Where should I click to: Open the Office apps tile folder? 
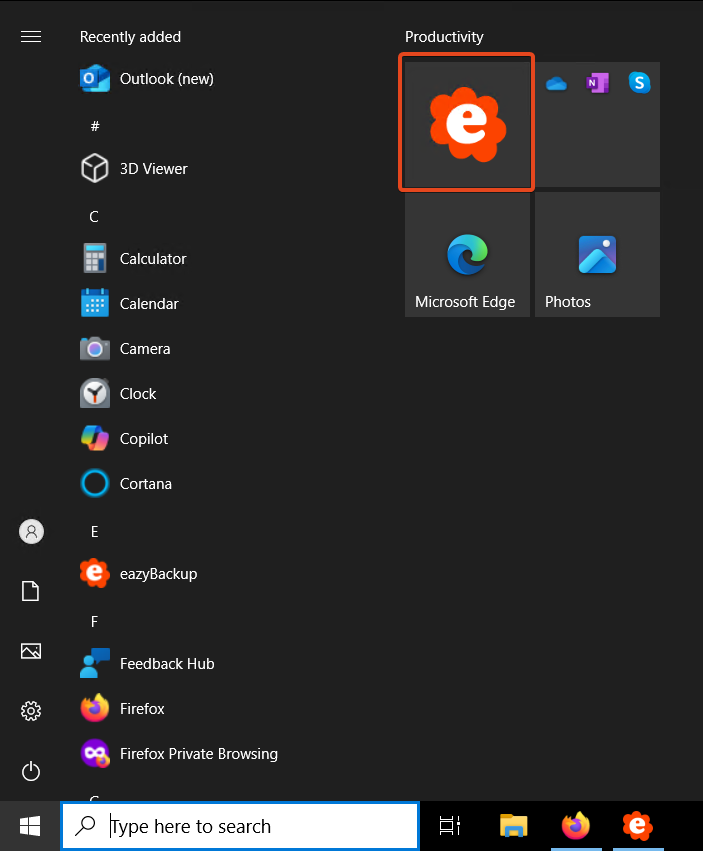597,124
